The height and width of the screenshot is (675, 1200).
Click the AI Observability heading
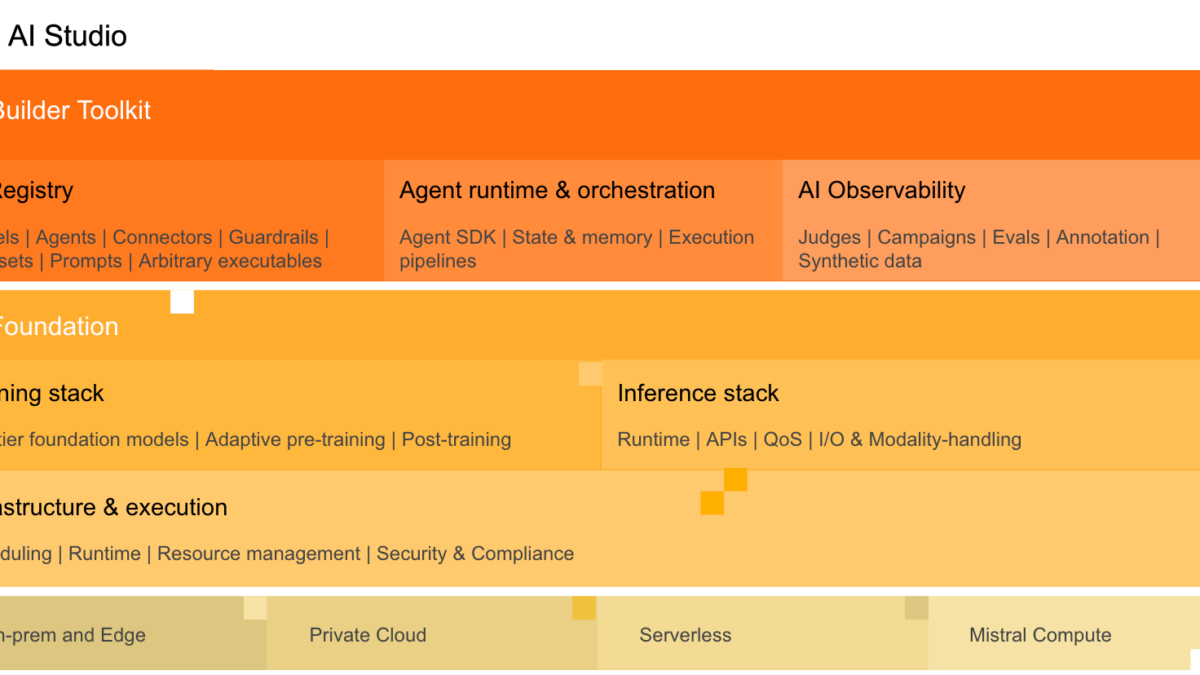pyautogui.click(x=881, y=190)
